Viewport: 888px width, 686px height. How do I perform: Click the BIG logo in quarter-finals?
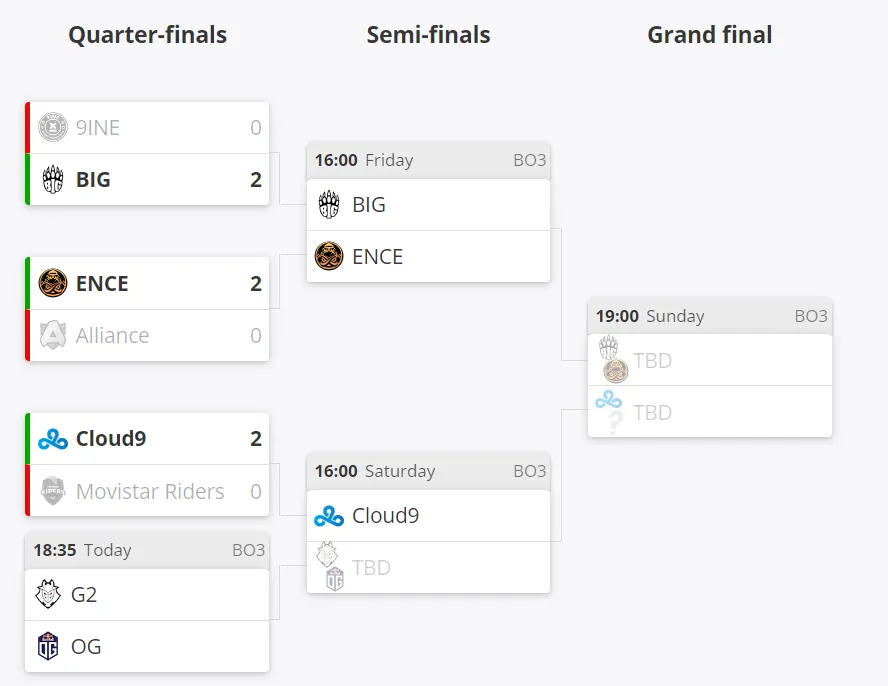pyautogui.click(x=53, y=179)
